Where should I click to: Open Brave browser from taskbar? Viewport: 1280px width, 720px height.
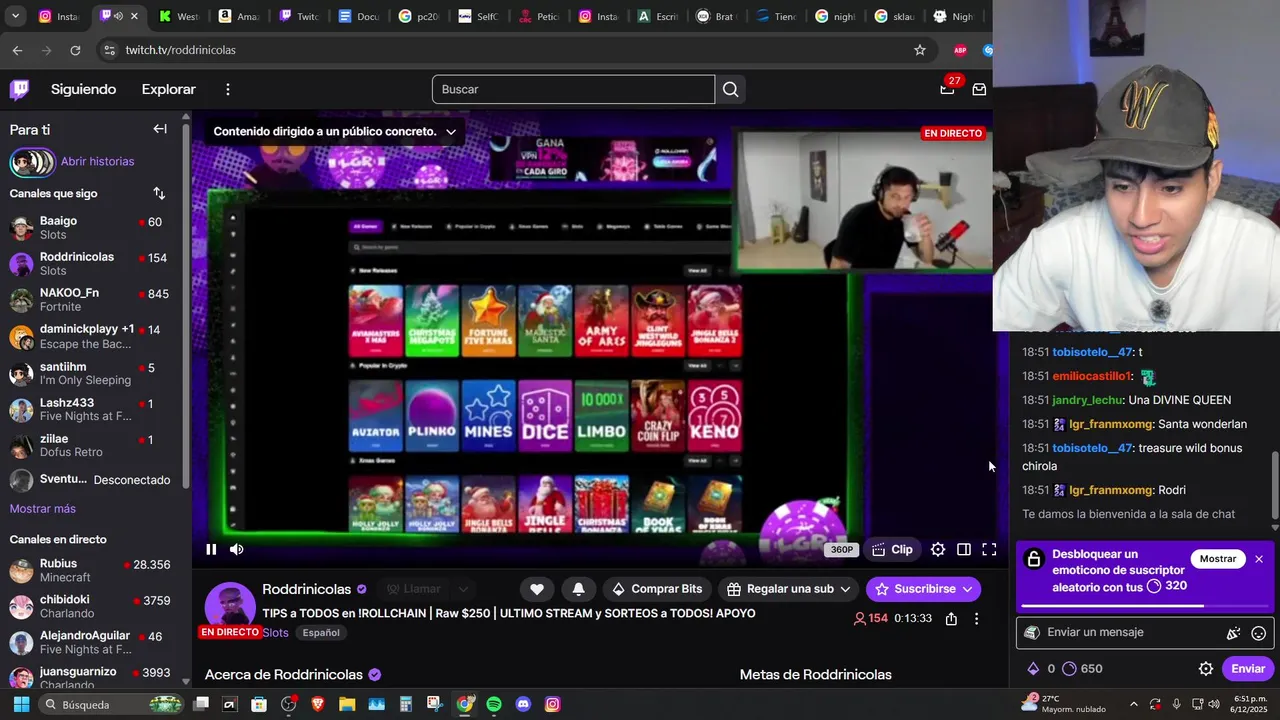(x=318, y=704)
